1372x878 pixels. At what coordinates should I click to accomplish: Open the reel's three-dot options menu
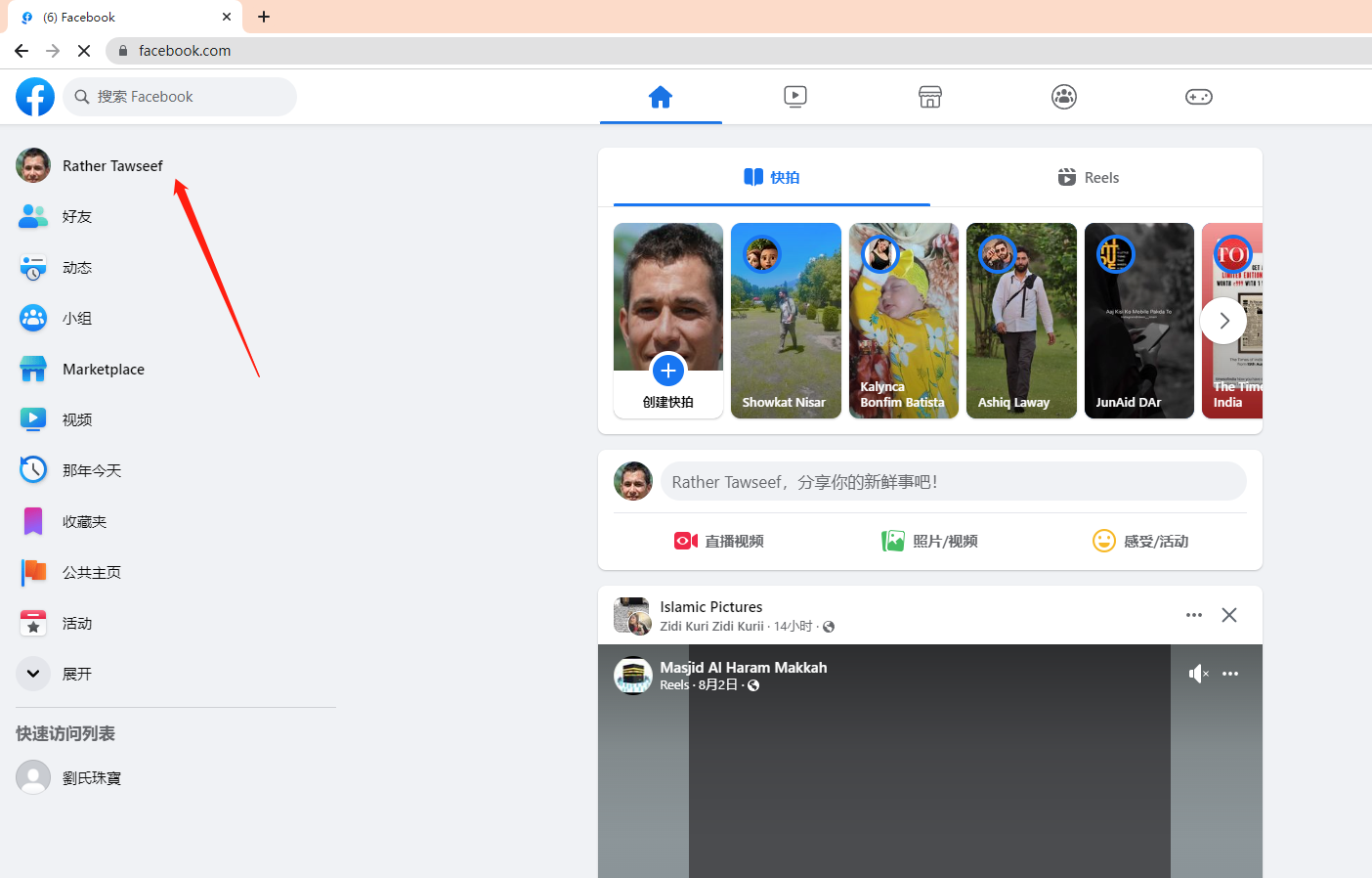pyautogui.click(x=1230, y=674)
